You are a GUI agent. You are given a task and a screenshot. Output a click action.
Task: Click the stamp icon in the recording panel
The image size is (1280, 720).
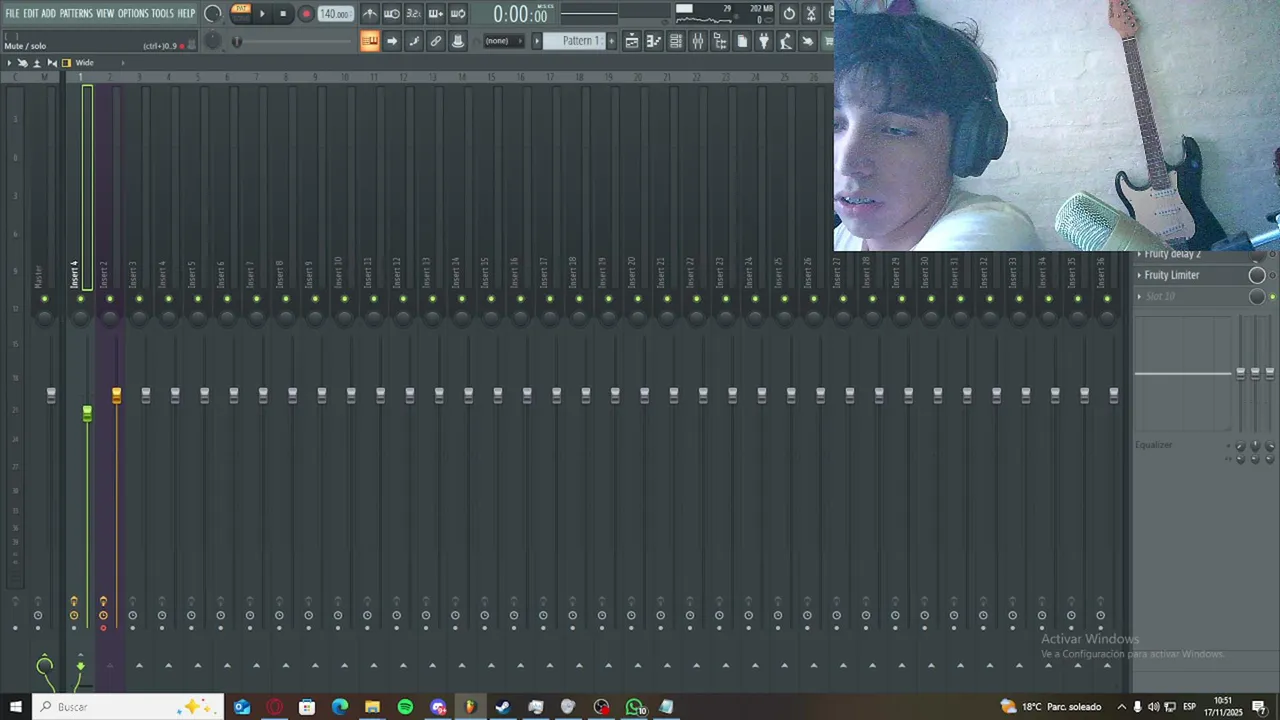click(x=458, y=41)
